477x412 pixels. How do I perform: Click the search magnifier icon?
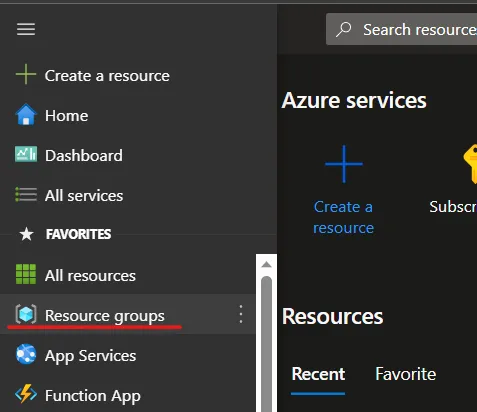tap(343, 29)
